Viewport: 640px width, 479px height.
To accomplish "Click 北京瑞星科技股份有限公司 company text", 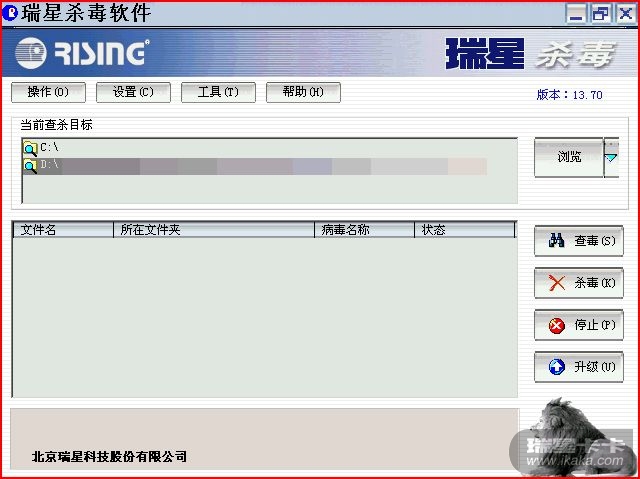I will click(x=109, y=456).
